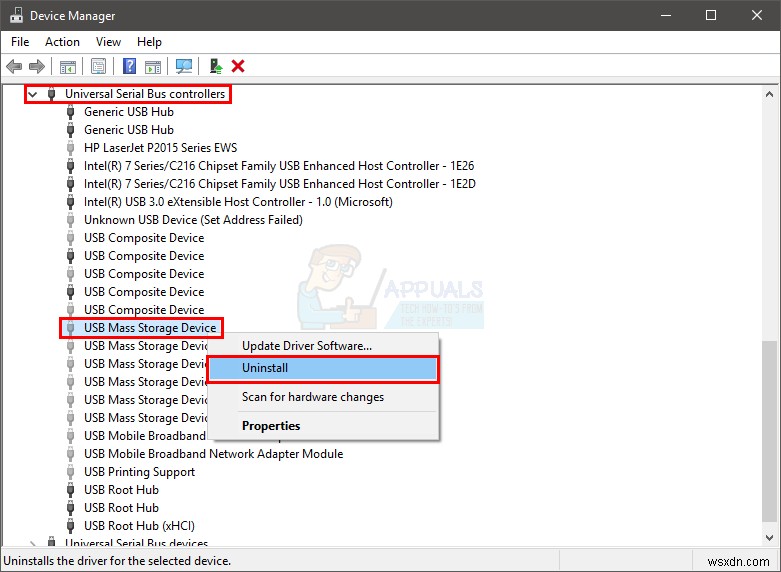Click the device icon beside USB Printing Support
Image resolution: width=781 pixels, height=572 pixels.
(71, 472)
